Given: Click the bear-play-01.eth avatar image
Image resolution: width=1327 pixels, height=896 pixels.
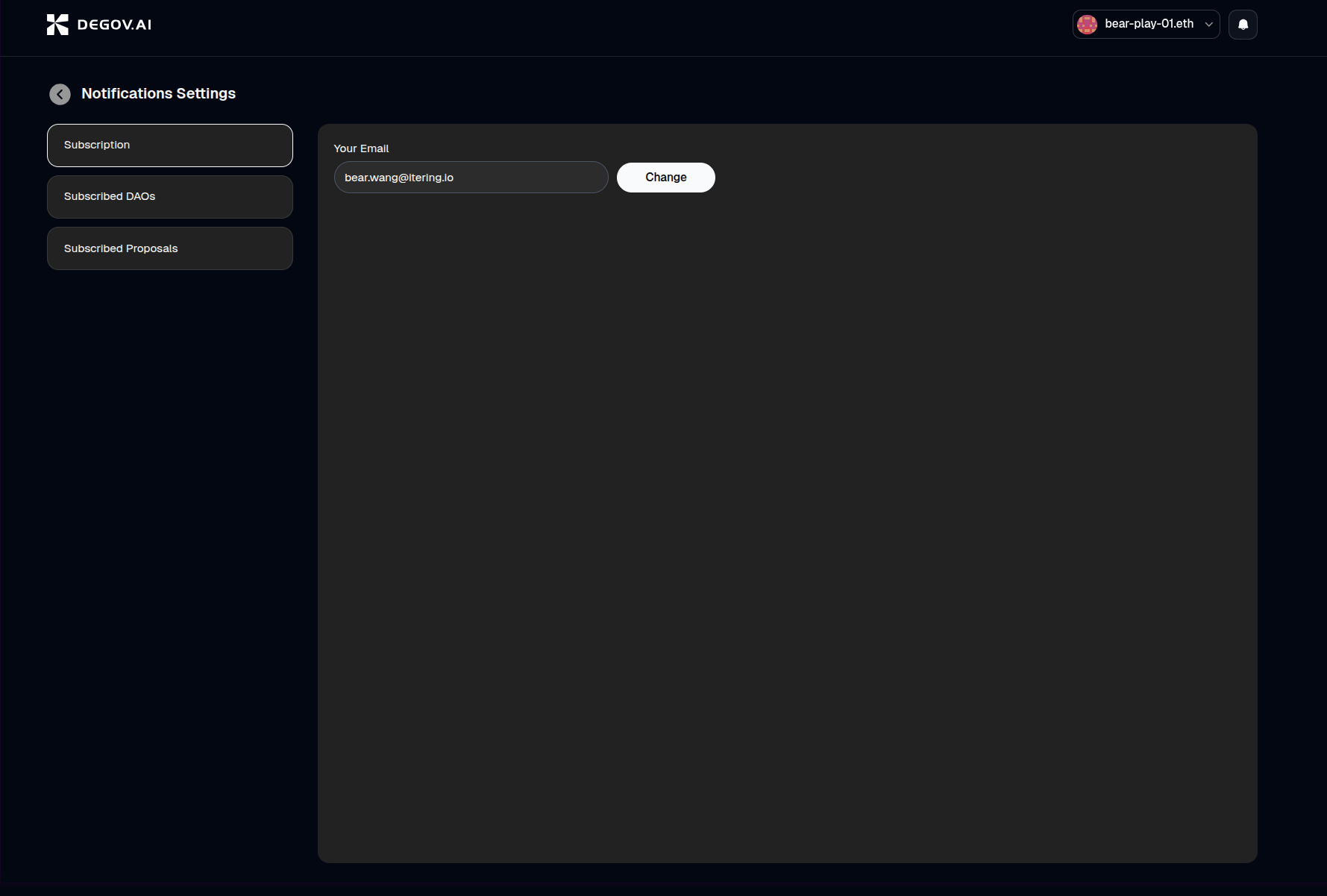Looking at the screenshot, I should [x=1087, y=25].
